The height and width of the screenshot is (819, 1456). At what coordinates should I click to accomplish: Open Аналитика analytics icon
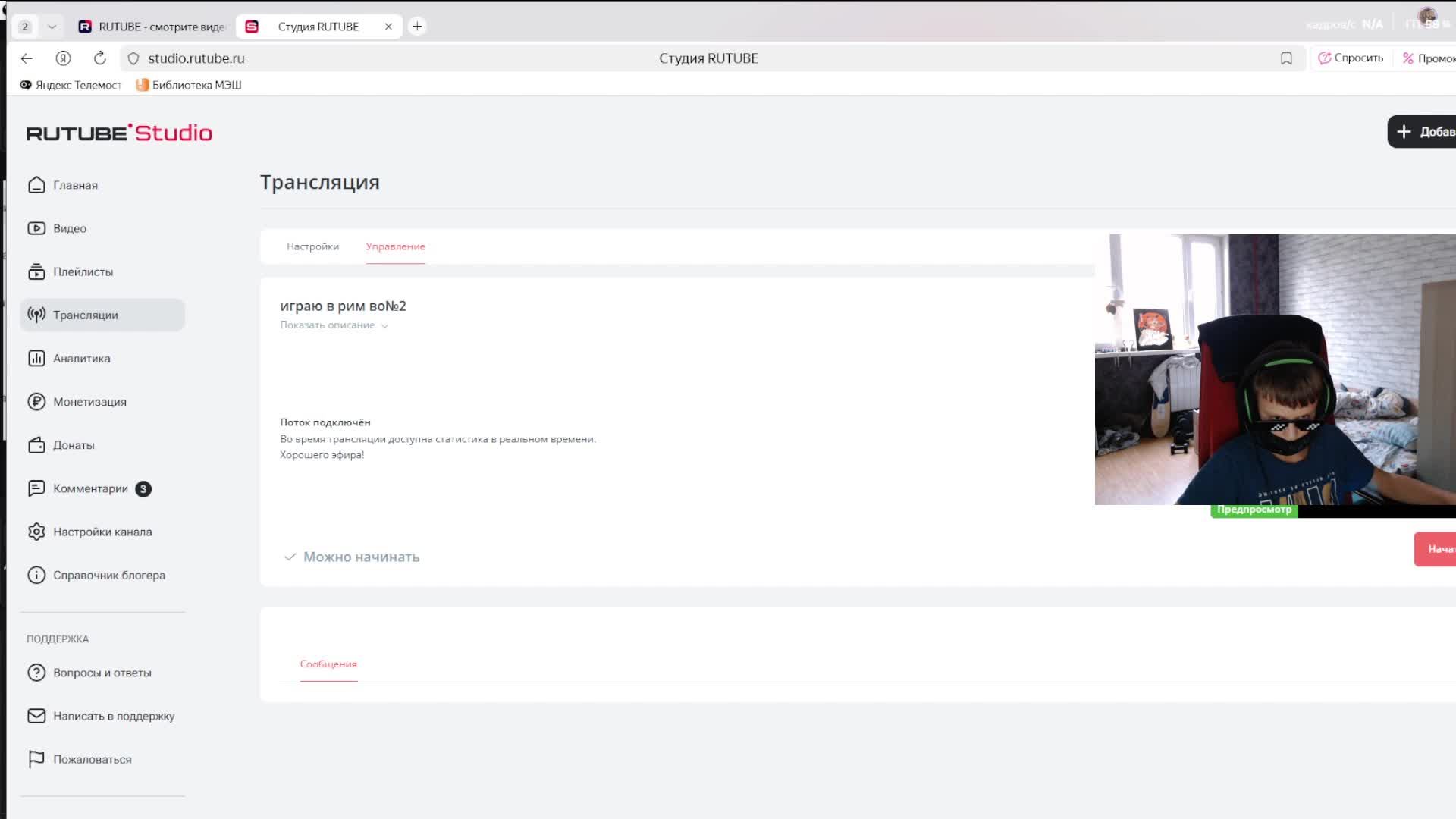tap(36, 359)
